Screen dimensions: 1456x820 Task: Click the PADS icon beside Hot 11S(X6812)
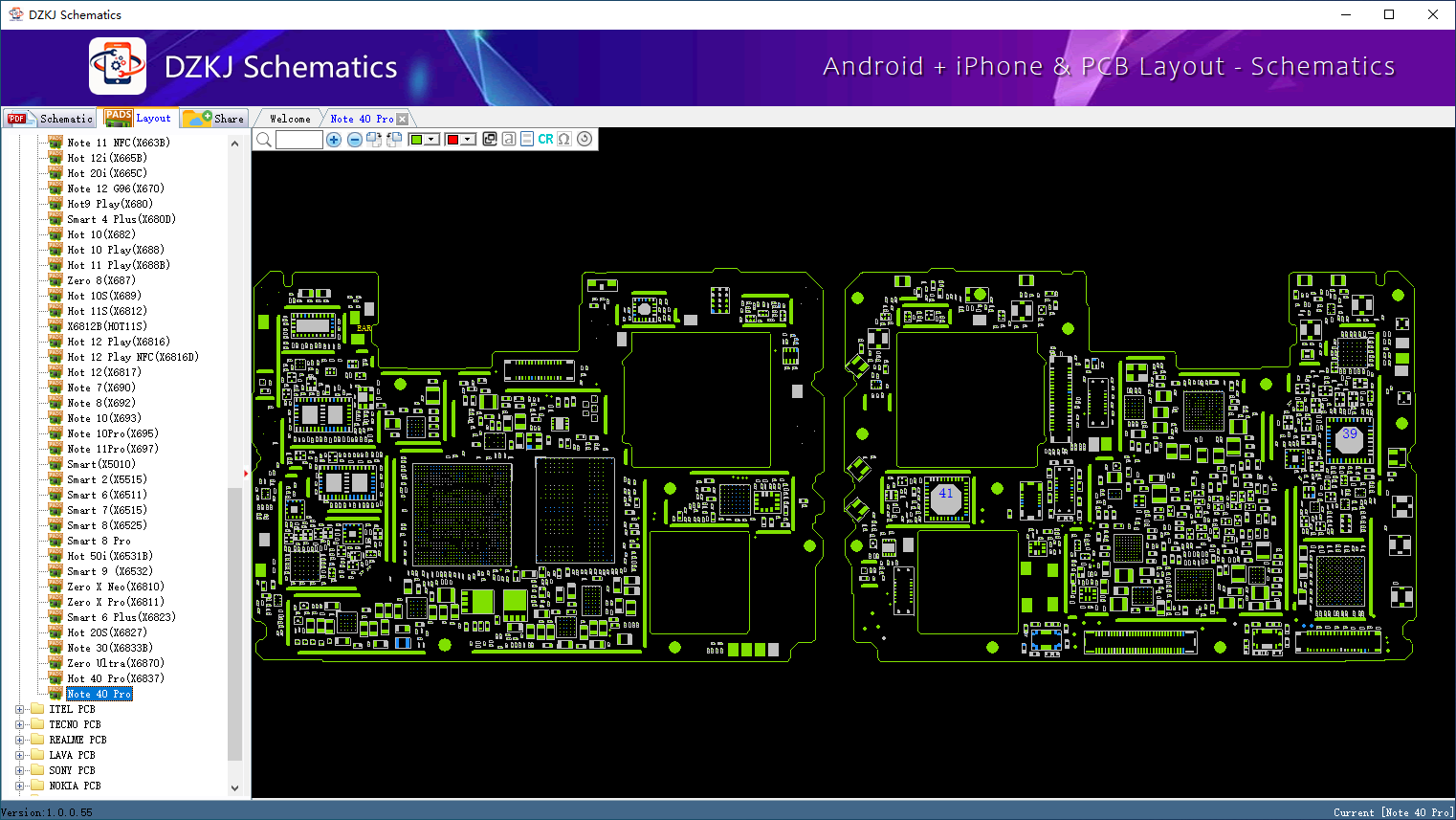[55, 311]
